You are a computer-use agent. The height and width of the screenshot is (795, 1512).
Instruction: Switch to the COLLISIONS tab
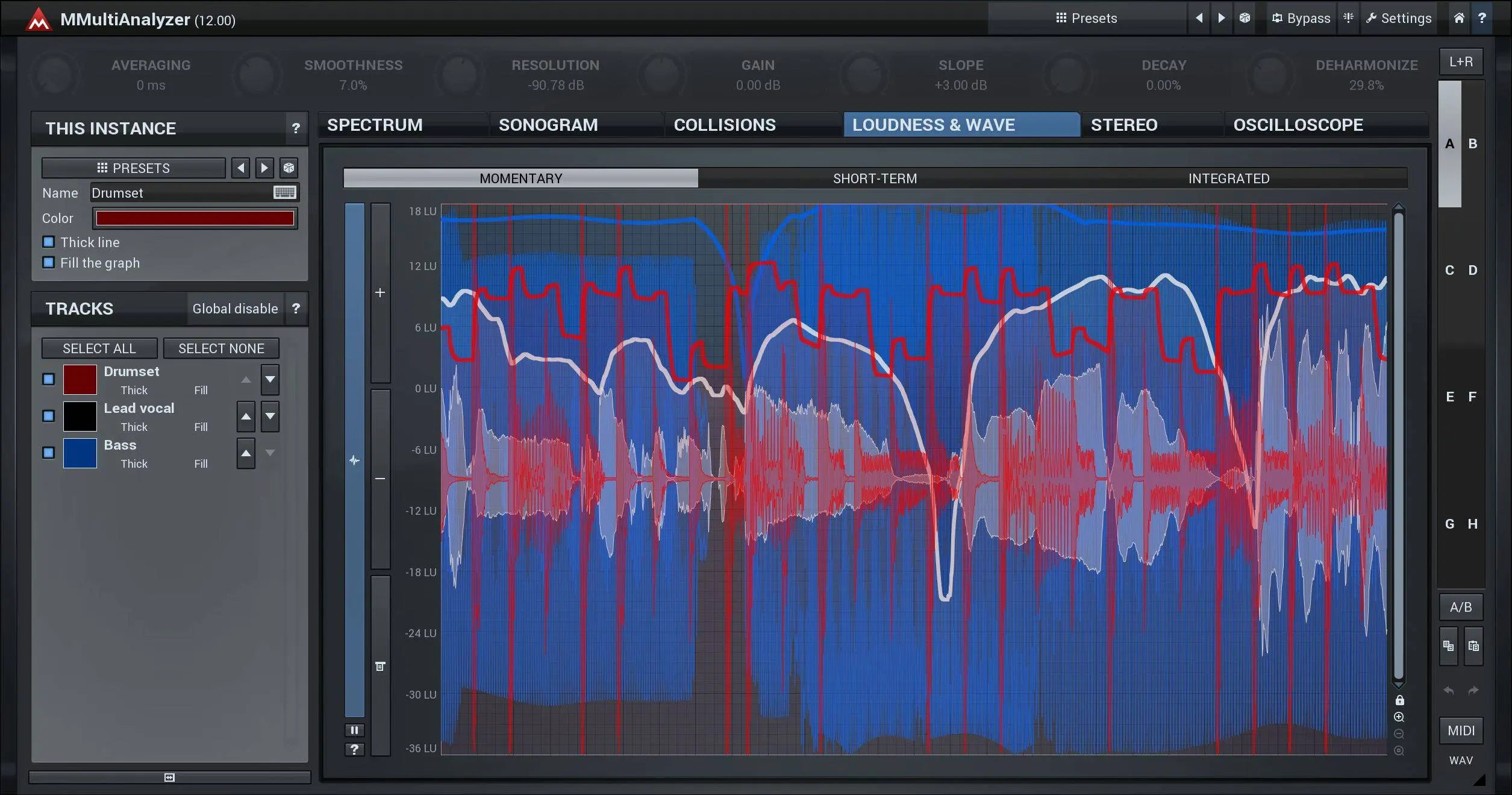coord(753,125)
